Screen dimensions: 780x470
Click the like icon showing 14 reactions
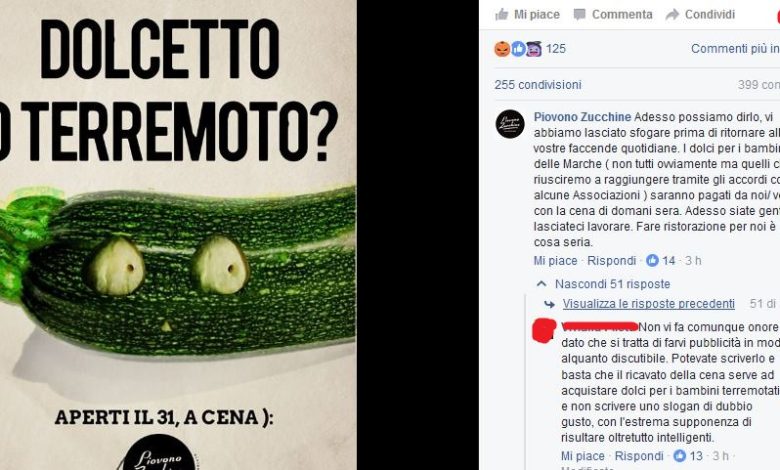[x=652, y=260]
